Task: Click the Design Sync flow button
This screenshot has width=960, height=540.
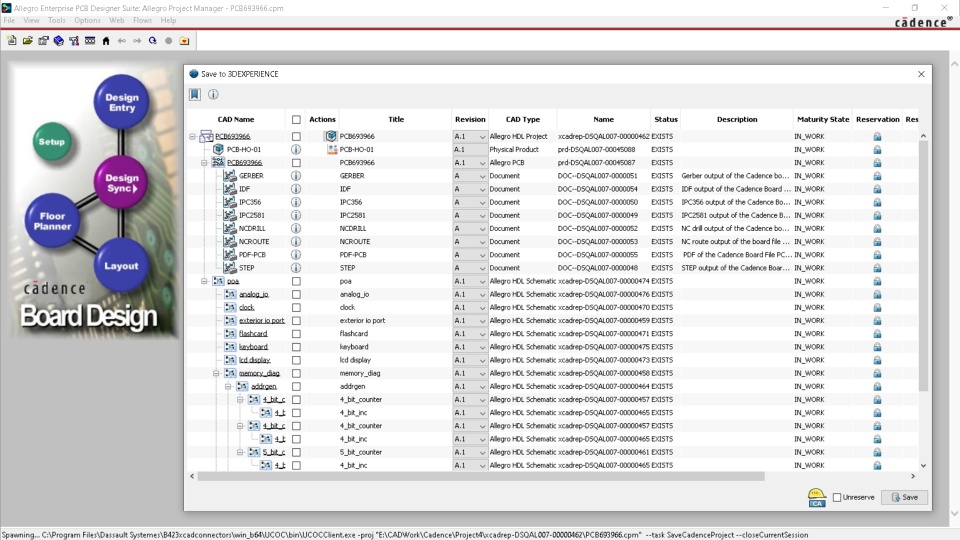Action: (122, 182)
